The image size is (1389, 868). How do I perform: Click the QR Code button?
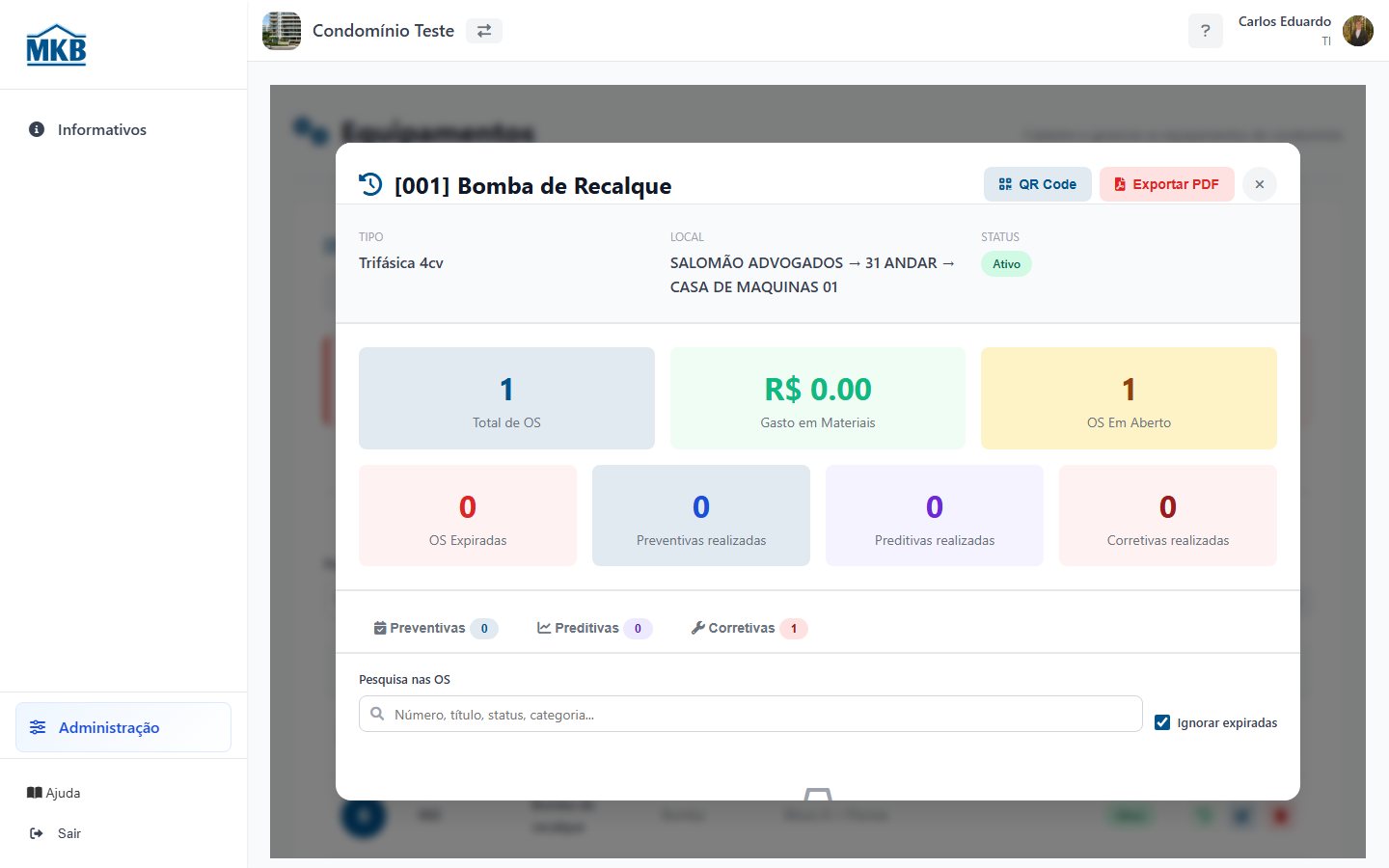(x=1038, y=184)
